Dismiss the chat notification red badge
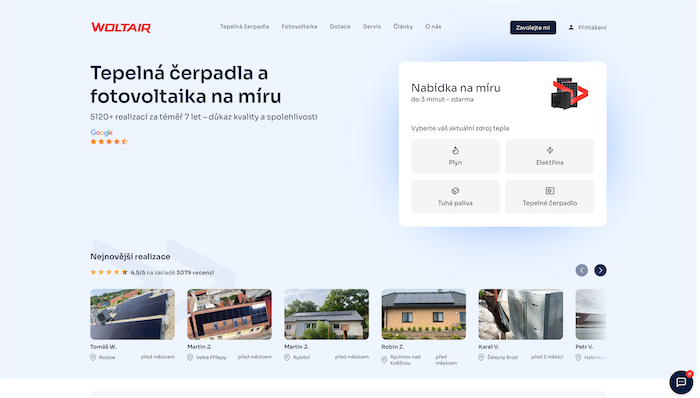This screenshot has height=398, width=700. [x=690, y=374]
